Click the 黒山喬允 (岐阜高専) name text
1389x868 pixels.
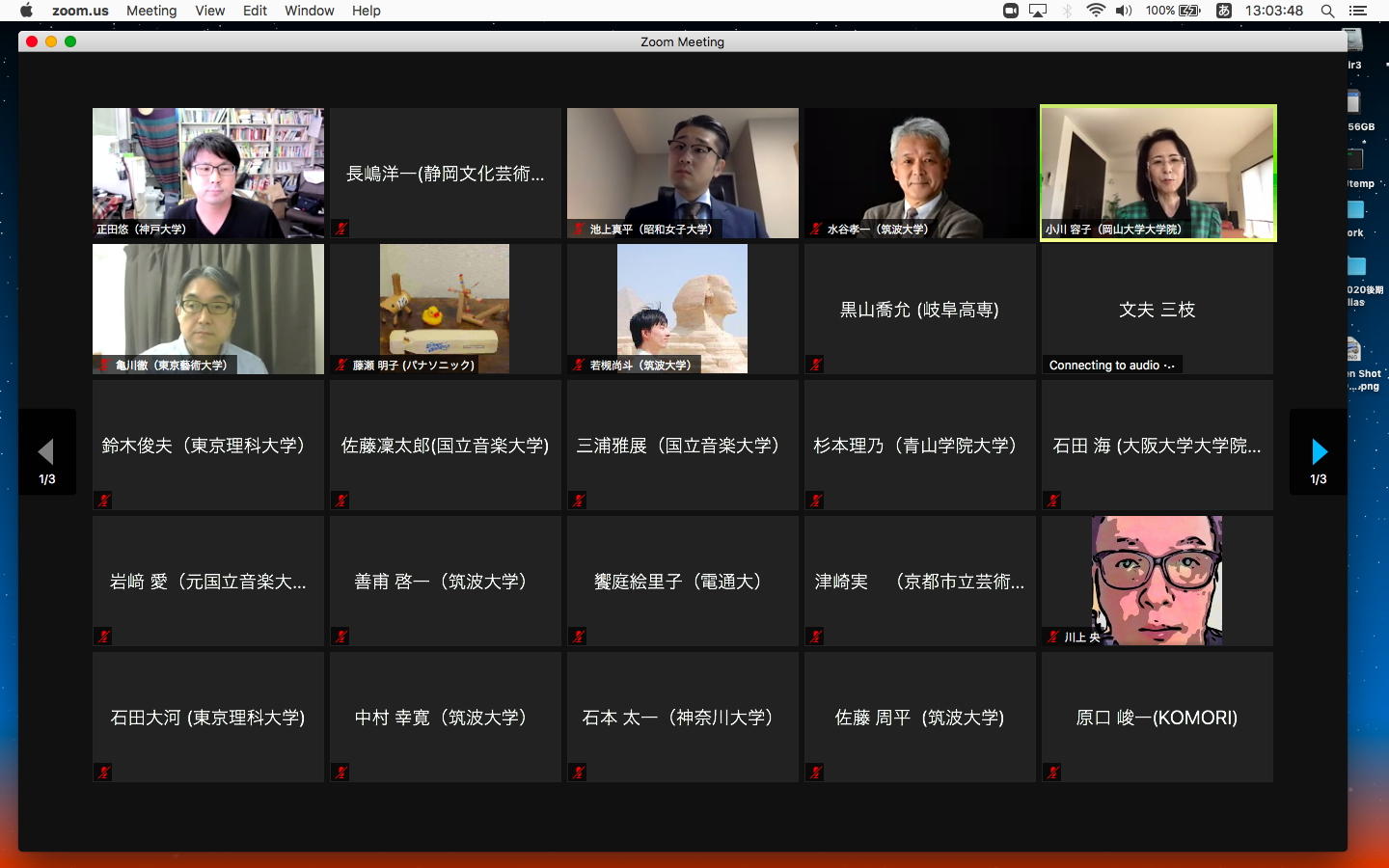pyautogui.click(x=919, y=310)
